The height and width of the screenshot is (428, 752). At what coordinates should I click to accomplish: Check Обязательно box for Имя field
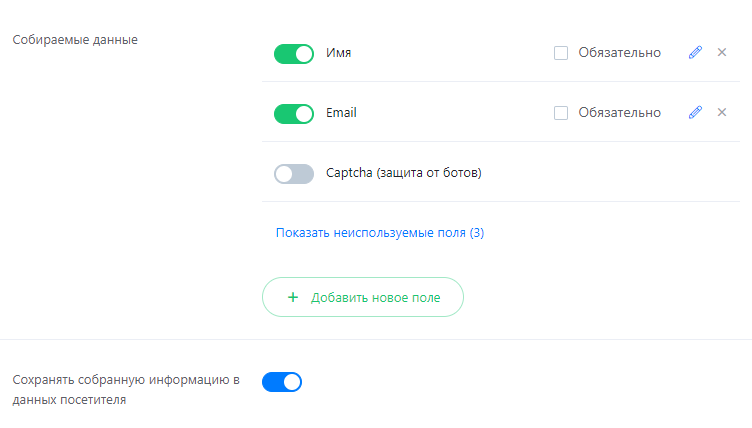click(561, 53)
